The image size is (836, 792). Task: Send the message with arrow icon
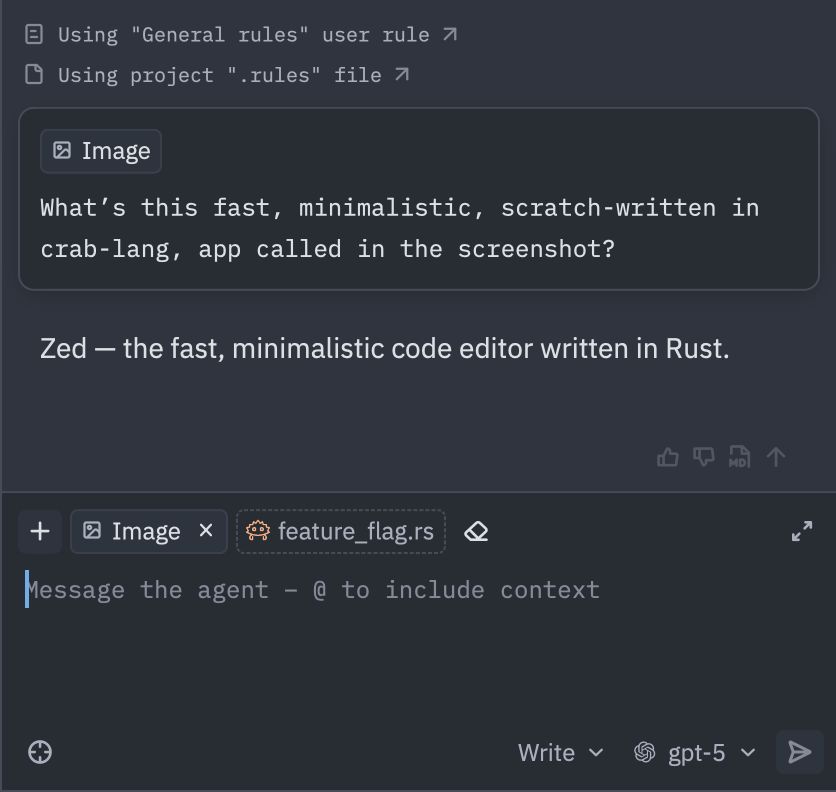(x=800, y=752)
